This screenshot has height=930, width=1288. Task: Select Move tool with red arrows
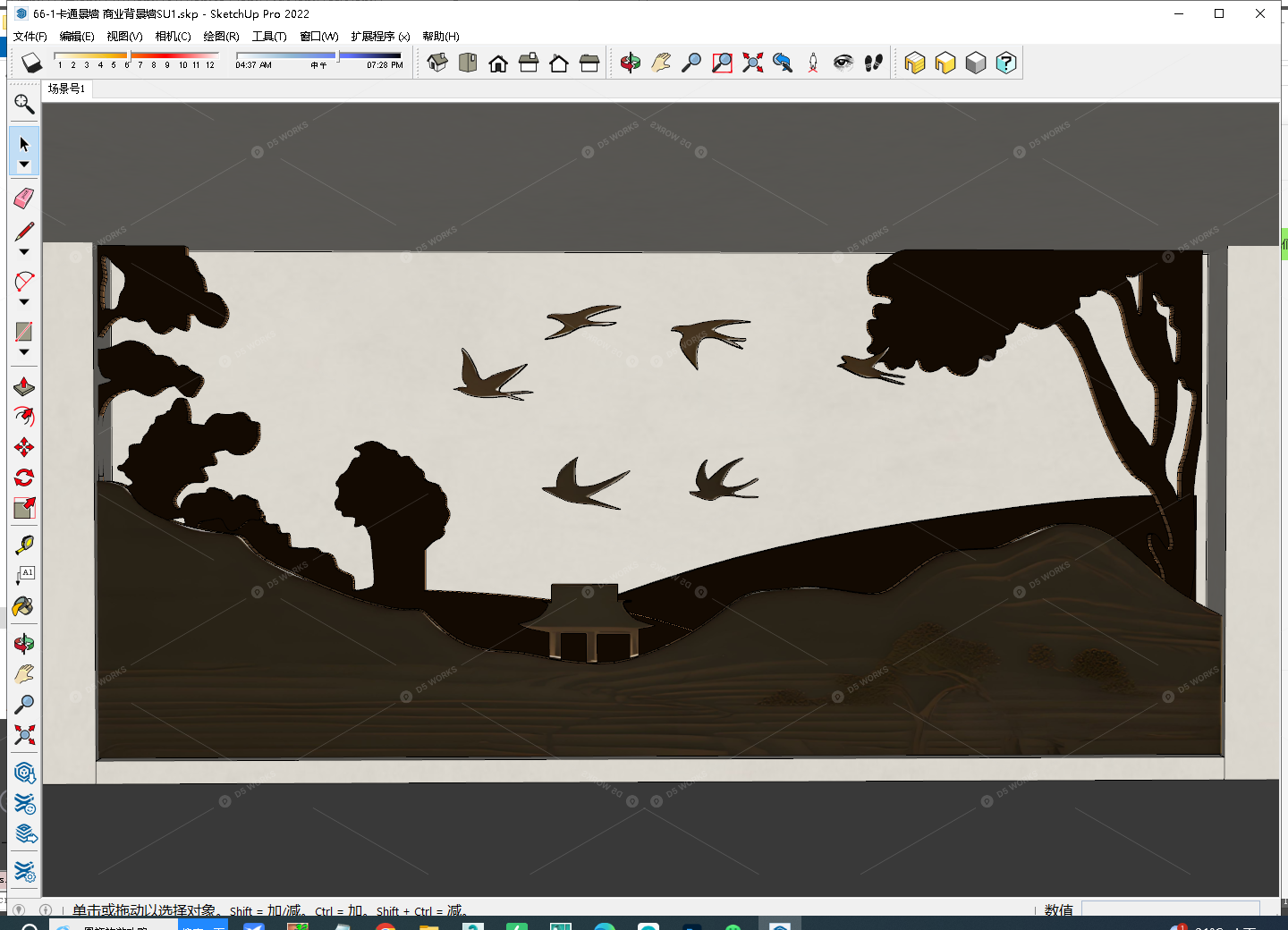coord(24,447)
